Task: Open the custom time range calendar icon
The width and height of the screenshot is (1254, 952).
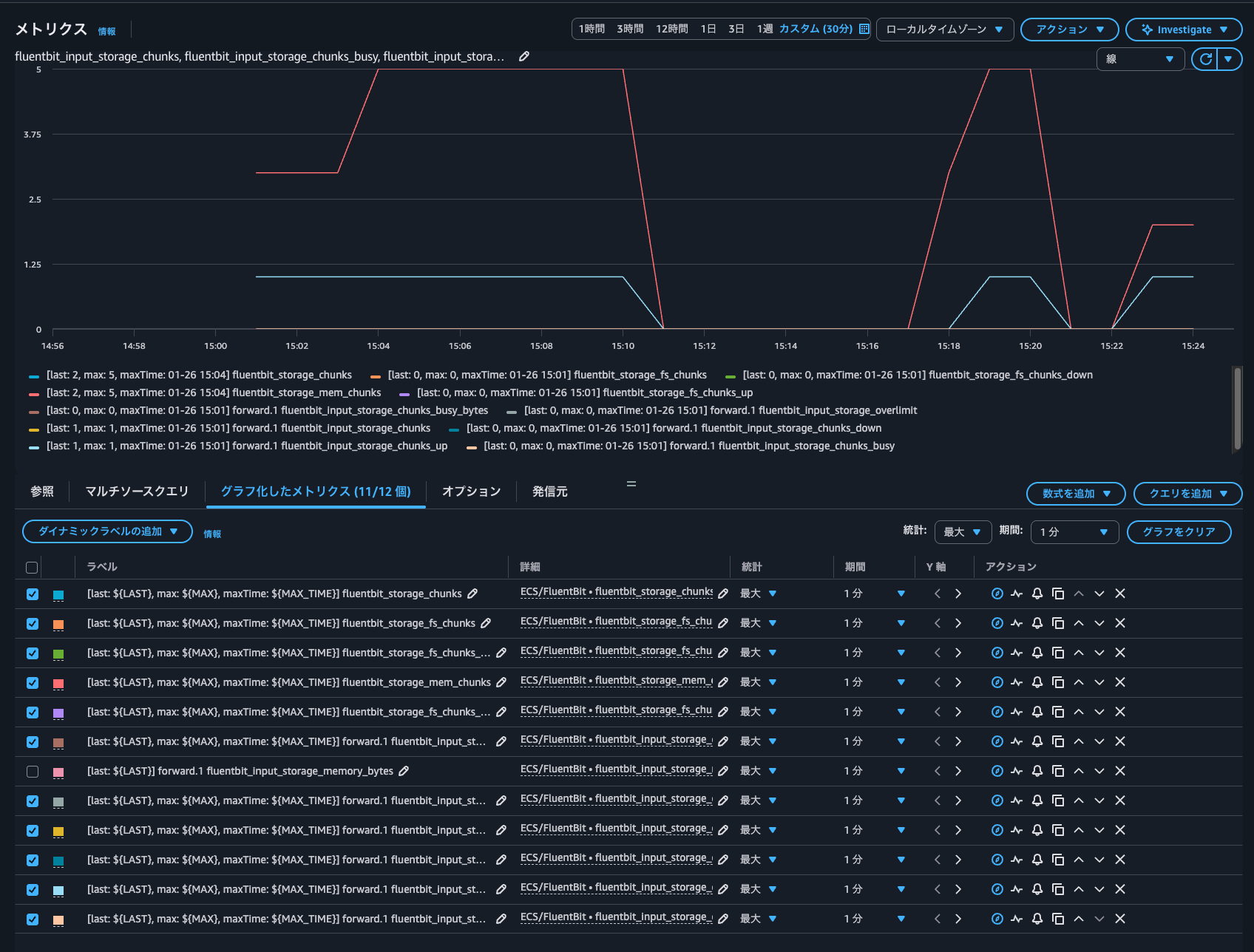Action: (x=864, y=29)
